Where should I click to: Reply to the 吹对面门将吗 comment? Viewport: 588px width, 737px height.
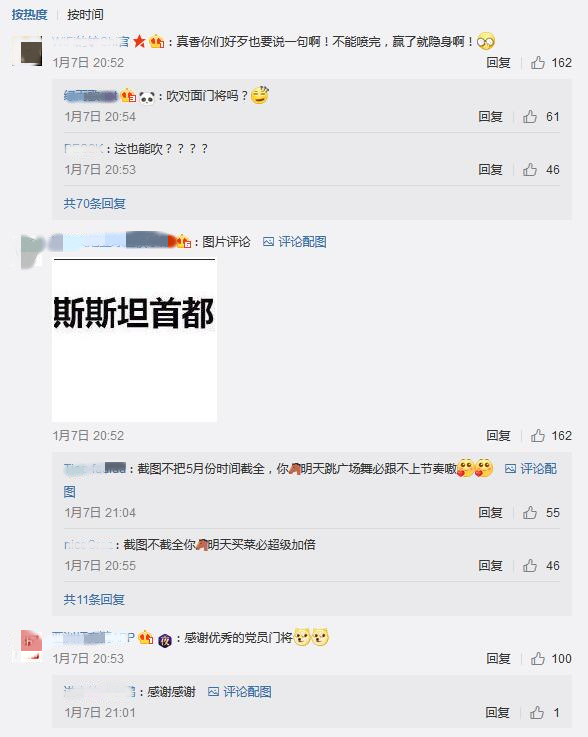click(x=490, y=117)
